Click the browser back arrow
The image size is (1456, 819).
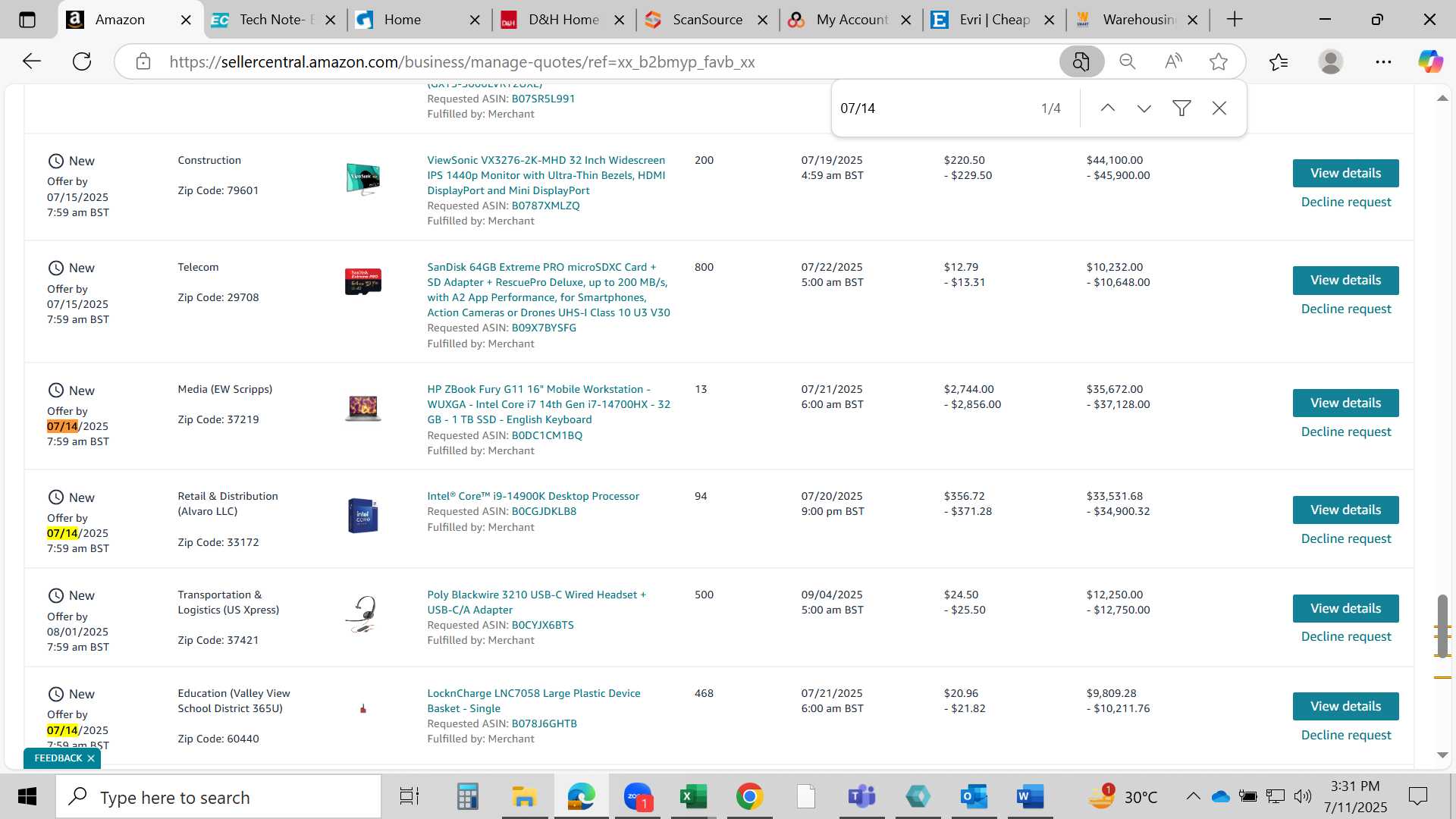click(x=31, y=61)
